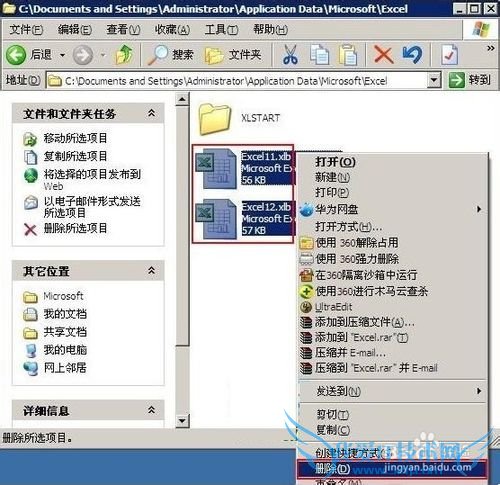Collapse Other Places (其它位置) panel
Image resolution: width=500 pixels, height=485 pixels.
click(x=151, y=270)
